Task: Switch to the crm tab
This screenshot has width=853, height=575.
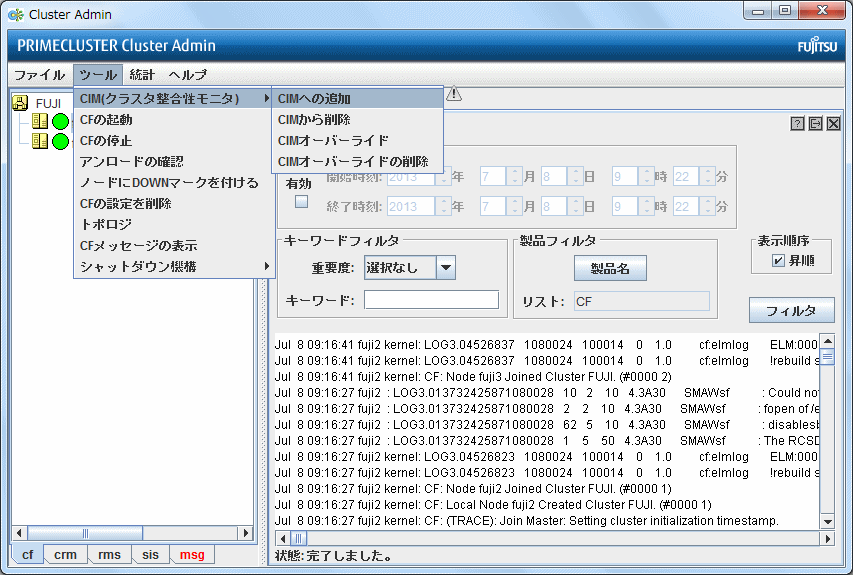Action: tap(65, 554)
